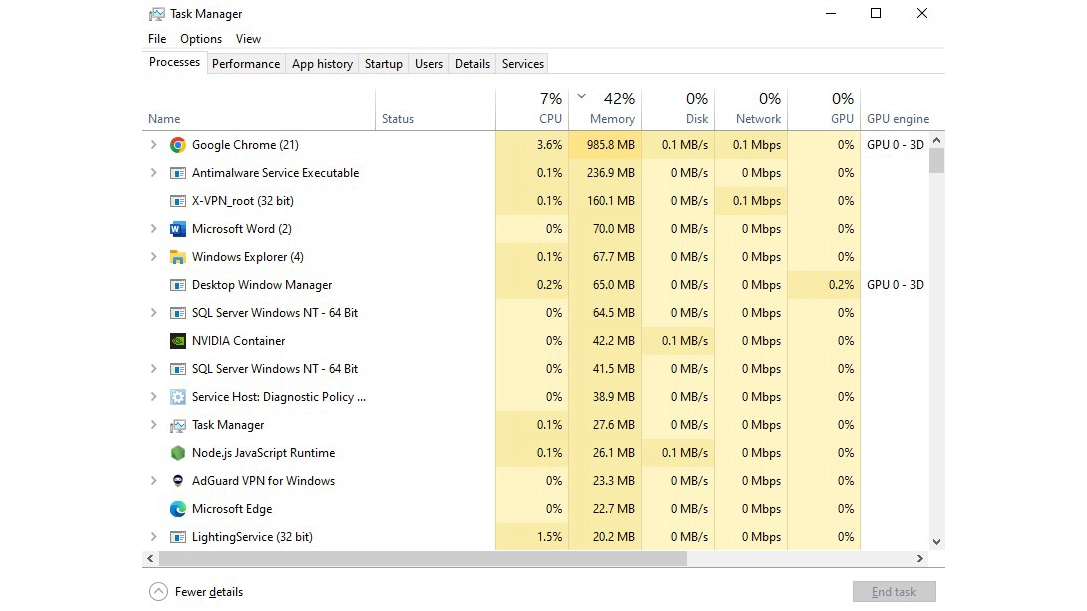Click the Microsoft Edge icon
This screenshot has width=1087, height=611.
tap(177, 509)
